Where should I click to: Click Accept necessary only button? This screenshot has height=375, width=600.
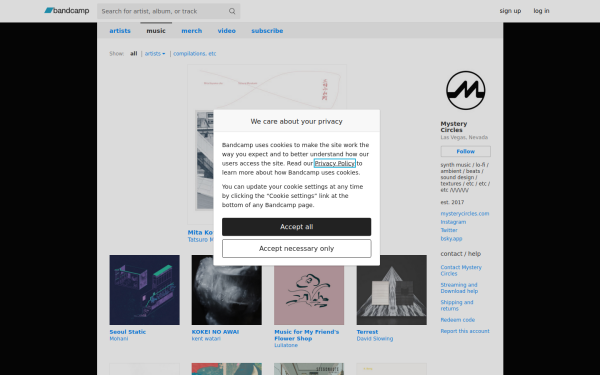(x=296, y=249)
